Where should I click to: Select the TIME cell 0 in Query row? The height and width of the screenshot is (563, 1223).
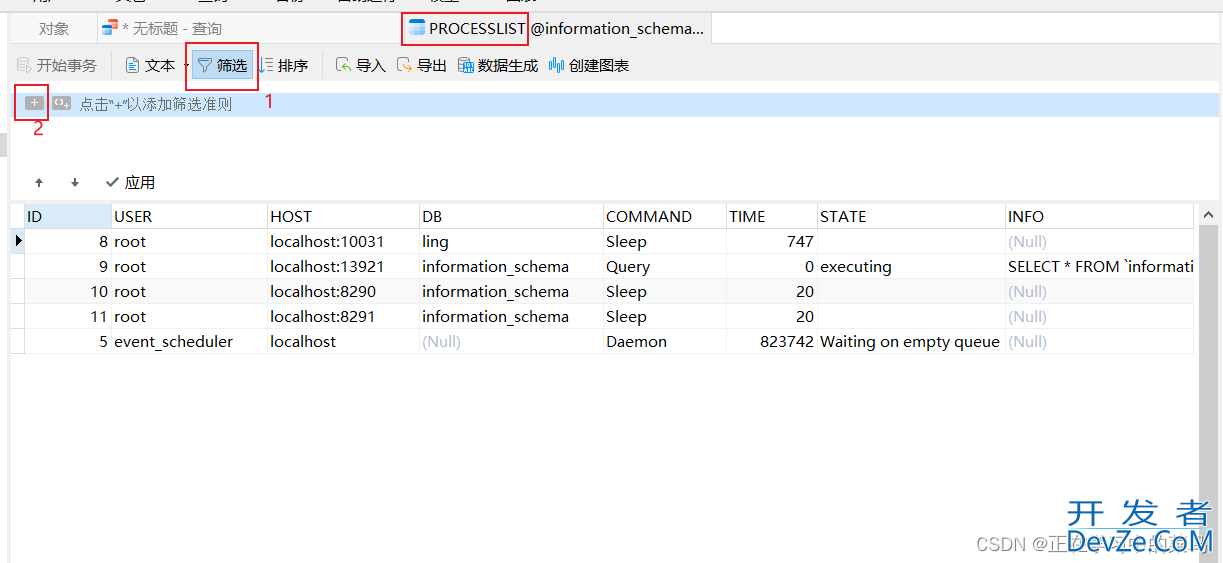[771, 266]
